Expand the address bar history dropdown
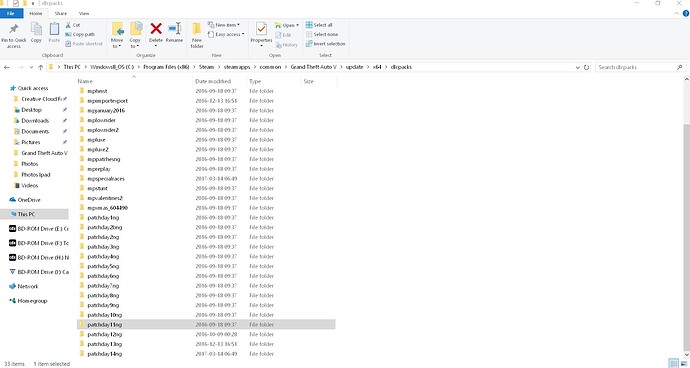 tap(577, 67)
